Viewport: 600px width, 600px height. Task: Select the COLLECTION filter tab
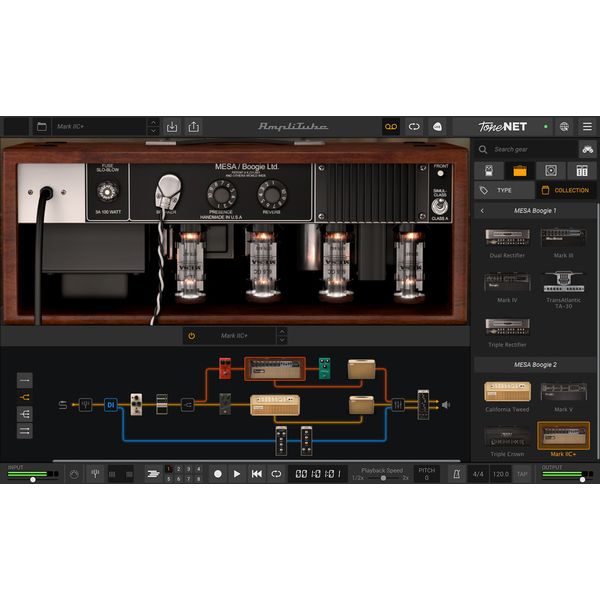click(x=566, y=190)
